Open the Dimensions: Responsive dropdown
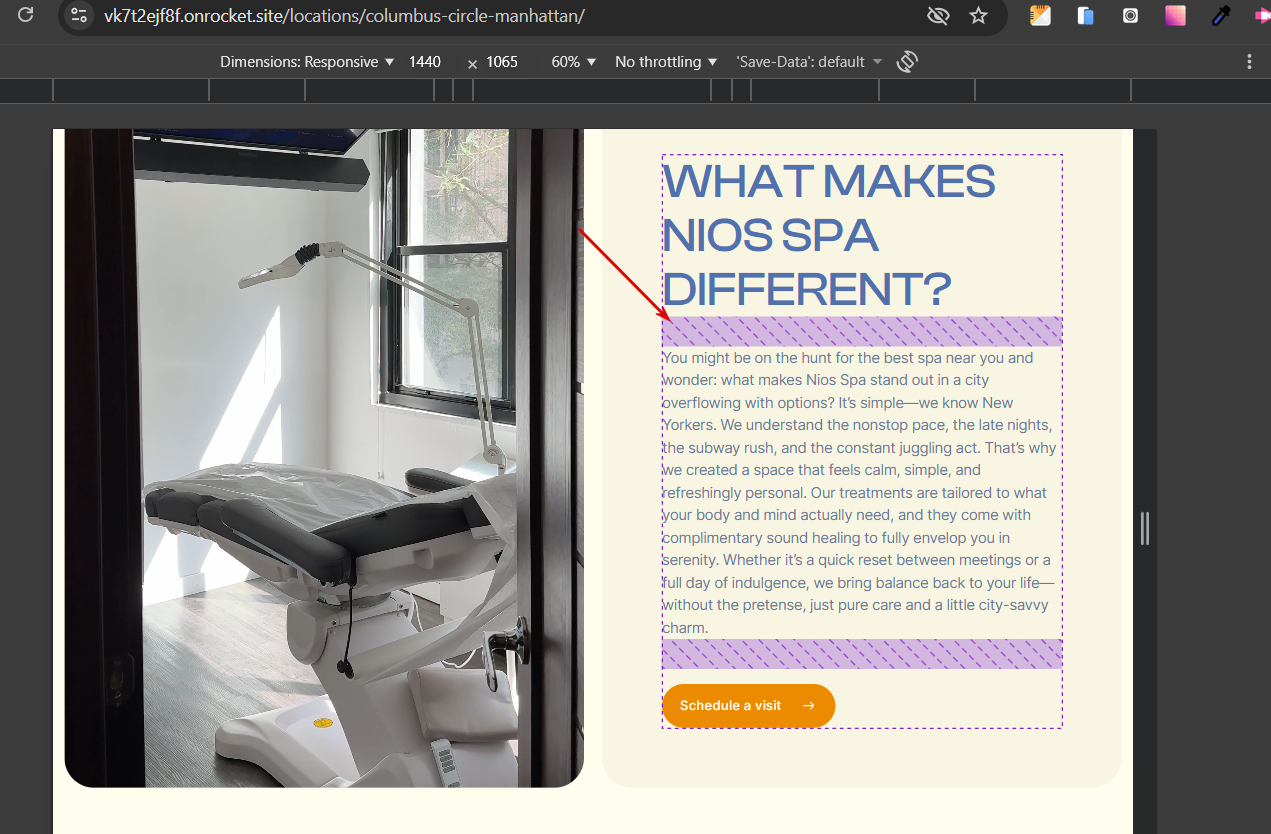Viewport: 1271px width, 834px height. coord(307,62)
